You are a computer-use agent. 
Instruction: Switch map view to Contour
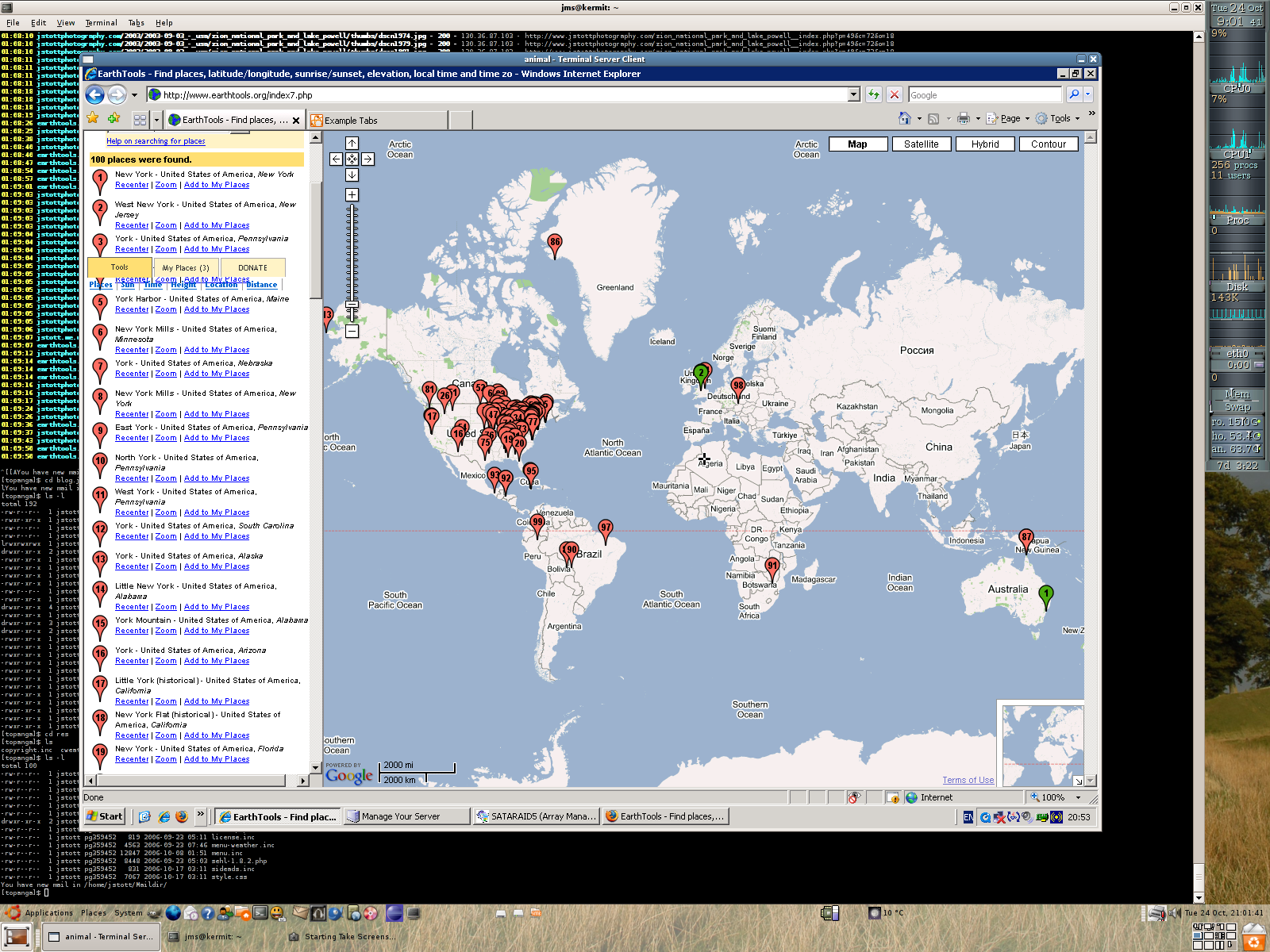tap(1049, 144)
